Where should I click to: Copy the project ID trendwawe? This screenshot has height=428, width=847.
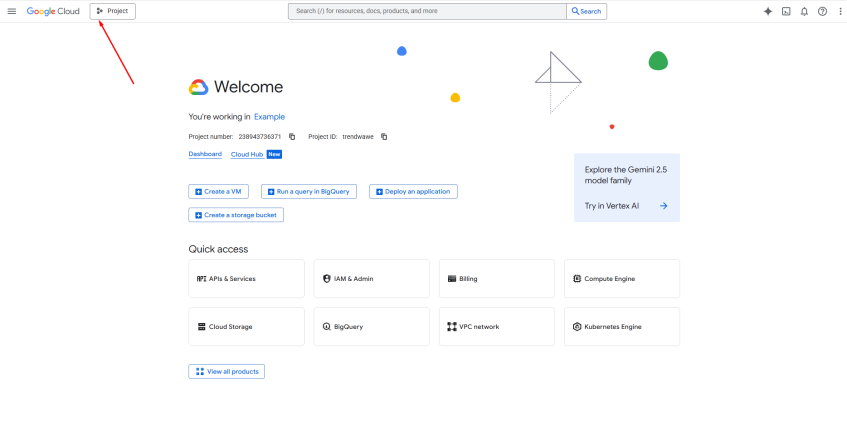[x=384, y=136]
